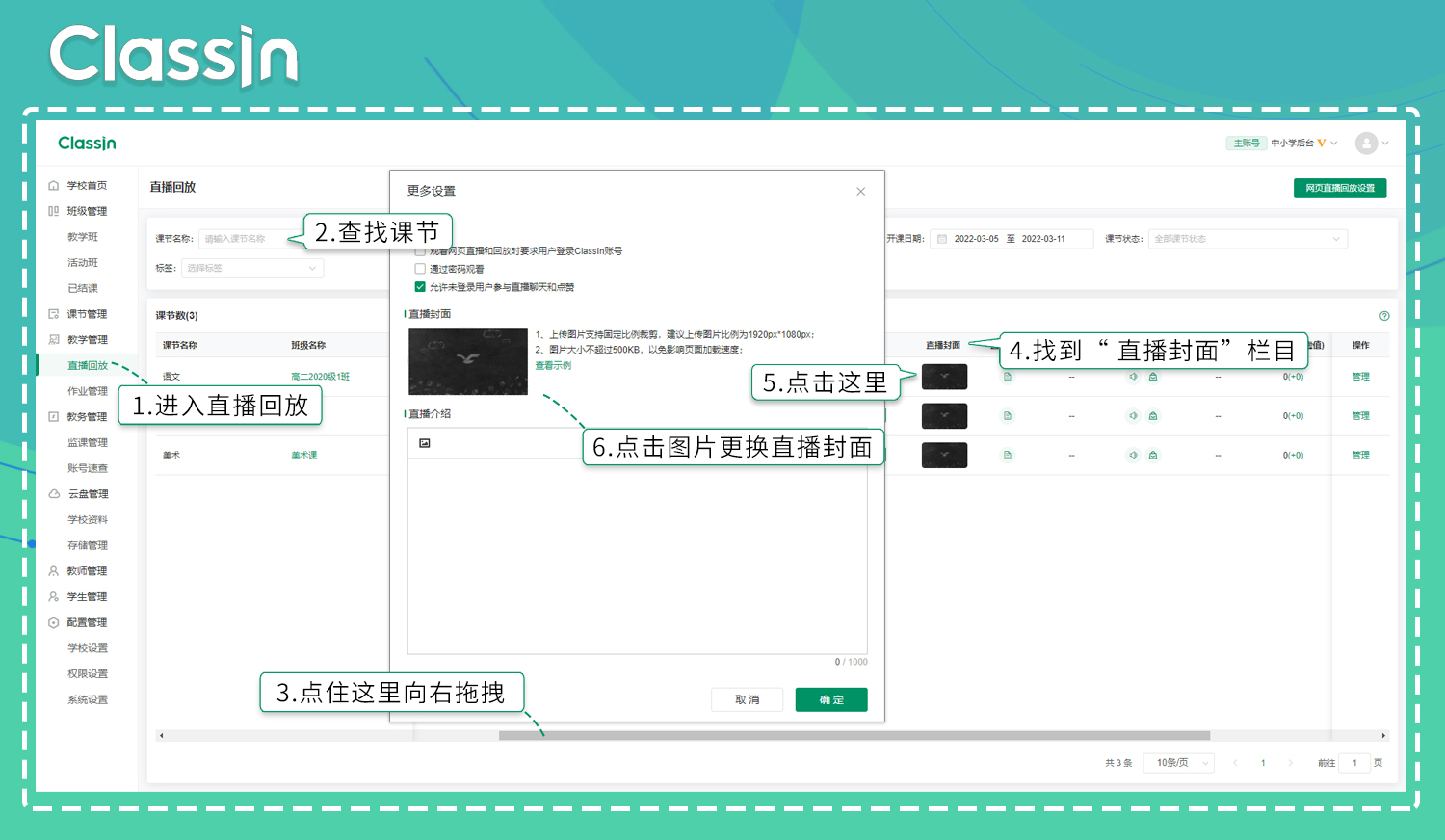The width and height of the screenshot is (1445, 840).
Task: Open the 10条/页 page size dropdown
Action: click(x=1179, y=763)
